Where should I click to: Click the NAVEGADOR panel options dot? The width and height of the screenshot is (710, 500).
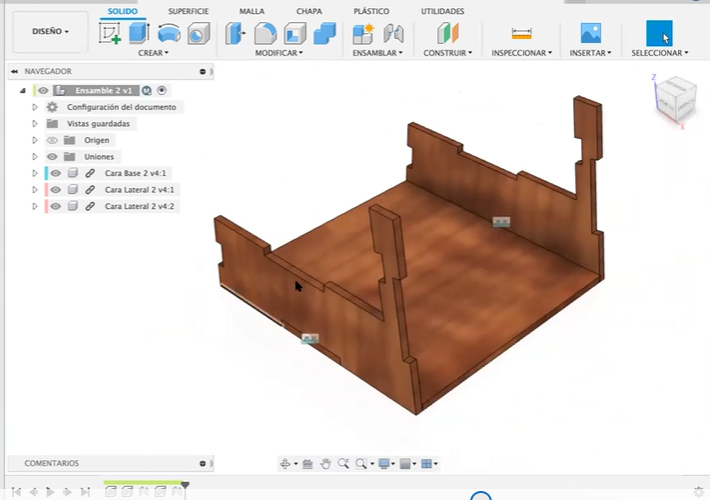tap(202, 72)
